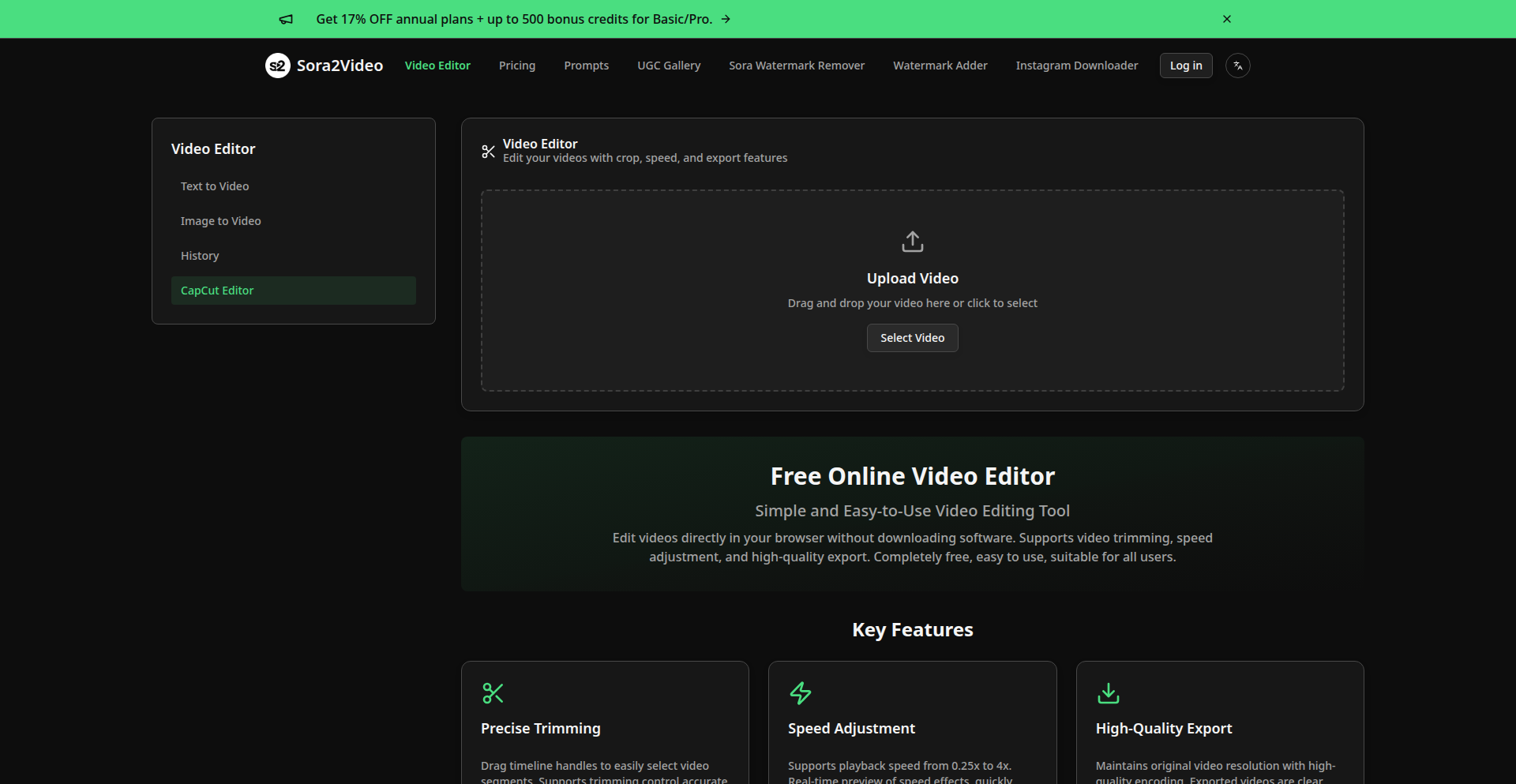Click the Select Video button
Viewport: 1516px width, 784px height.
coord(912,337)
